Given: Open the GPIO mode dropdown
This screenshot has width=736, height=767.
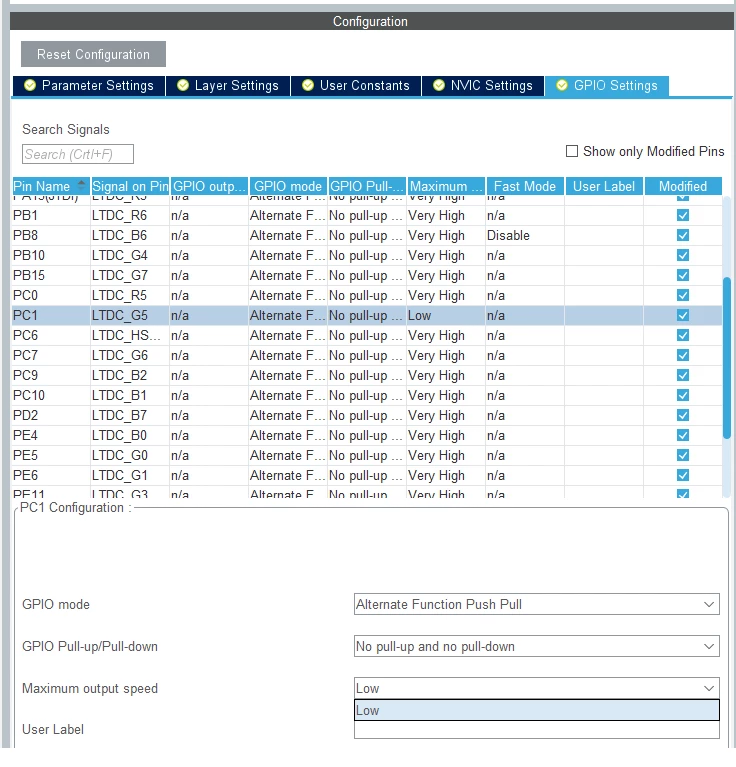Looking at the screenshot, I should (536, 604).
